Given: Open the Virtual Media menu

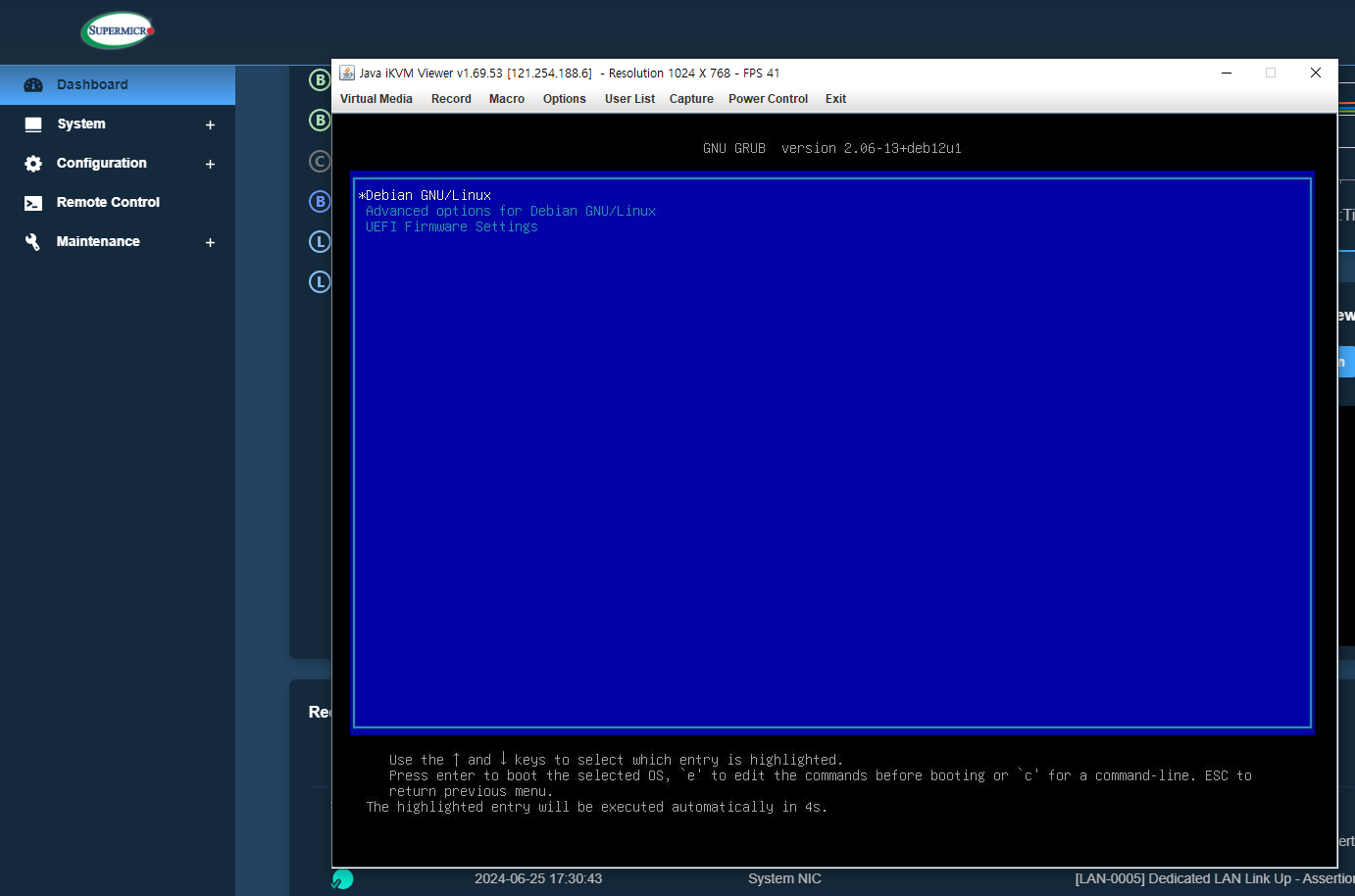Looking at the screenshot, I should point(376,99).
